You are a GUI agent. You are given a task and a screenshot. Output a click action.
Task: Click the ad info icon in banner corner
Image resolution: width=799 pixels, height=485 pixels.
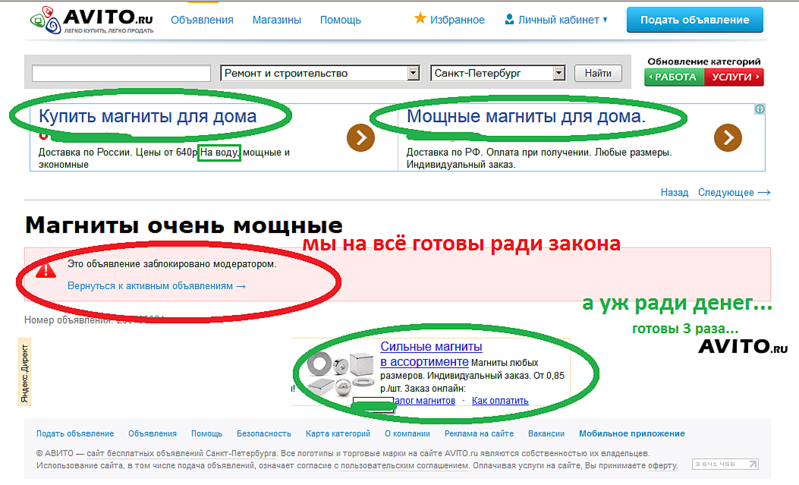pyautogui.click(x=760, y=109)
